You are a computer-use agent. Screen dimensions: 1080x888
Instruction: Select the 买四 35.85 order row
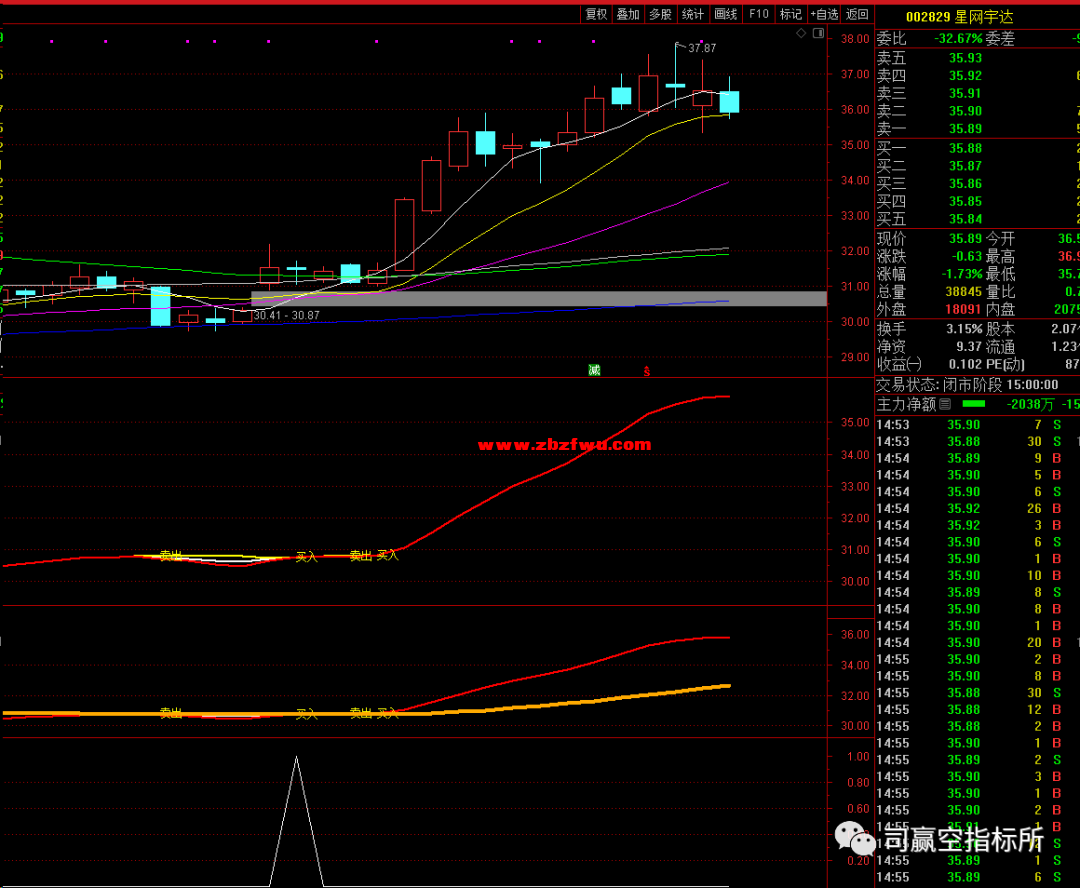(x=977, y=201)
